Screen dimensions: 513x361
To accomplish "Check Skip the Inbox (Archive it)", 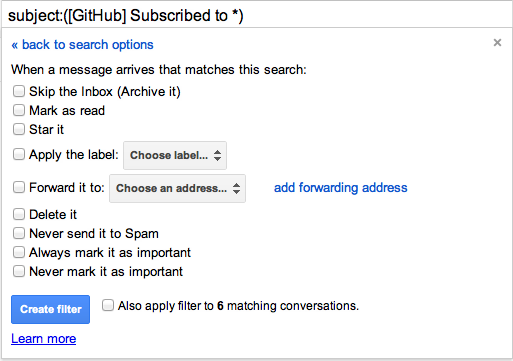I will [19, 91].
